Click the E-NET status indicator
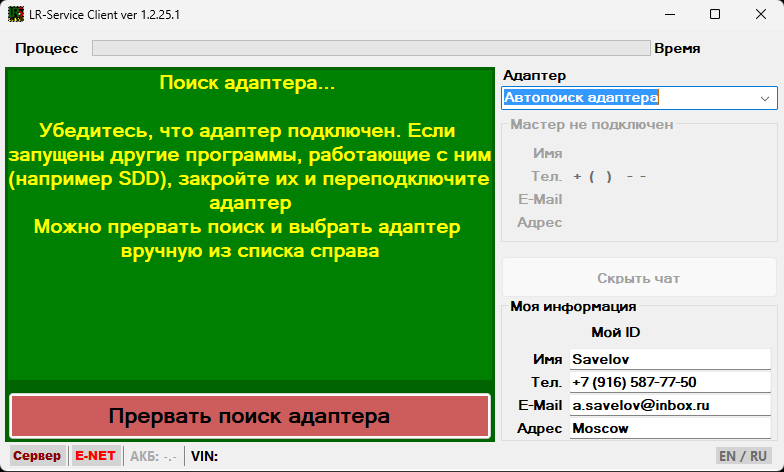 click(x=95, y=456)
